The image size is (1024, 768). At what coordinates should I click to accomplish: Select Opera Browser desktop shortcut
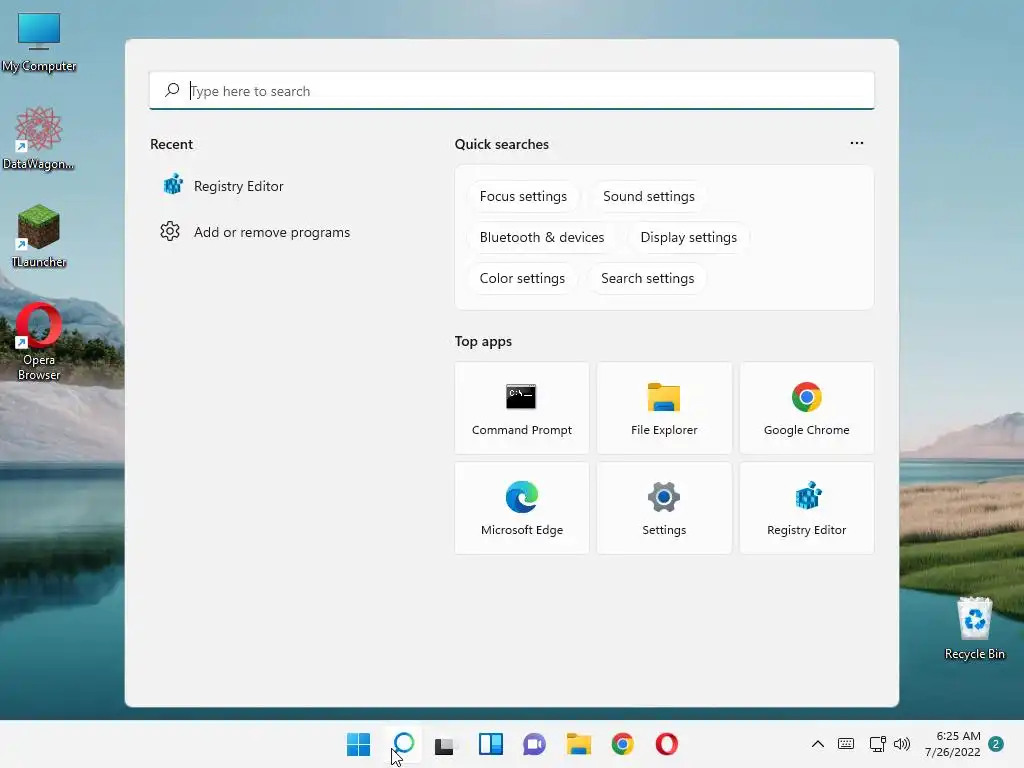tap(39, 342)
